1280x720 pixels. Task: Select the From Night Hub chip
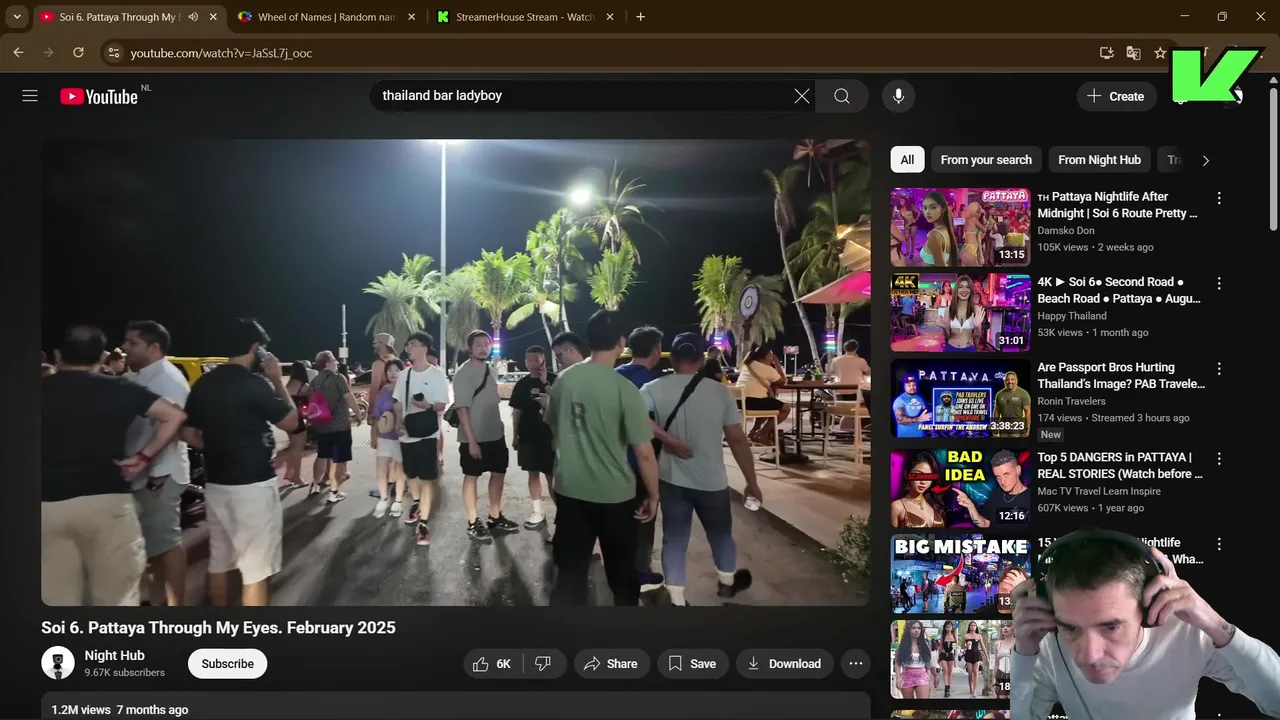click(1099, 160)
